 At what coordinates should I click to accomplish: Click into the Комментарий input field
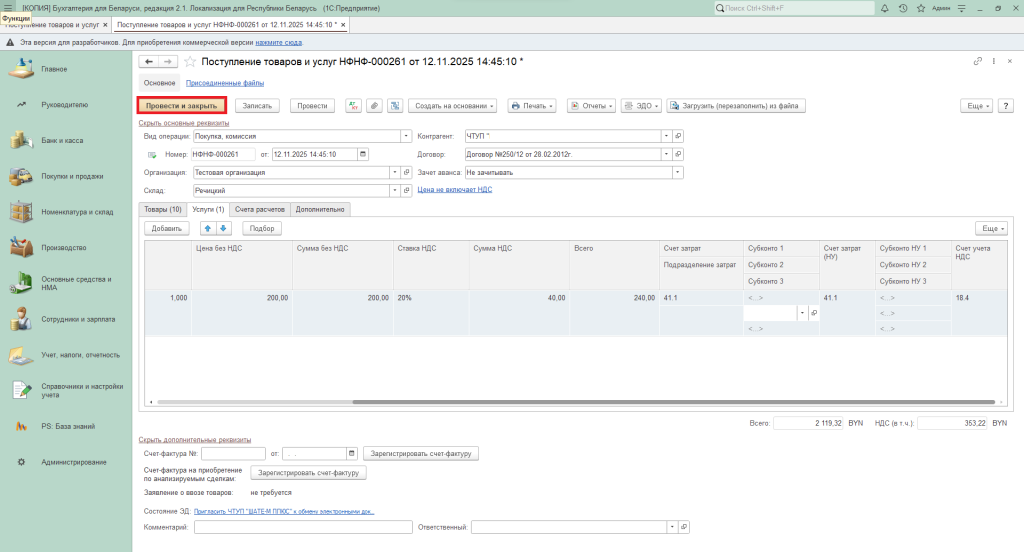pos(303,527)
